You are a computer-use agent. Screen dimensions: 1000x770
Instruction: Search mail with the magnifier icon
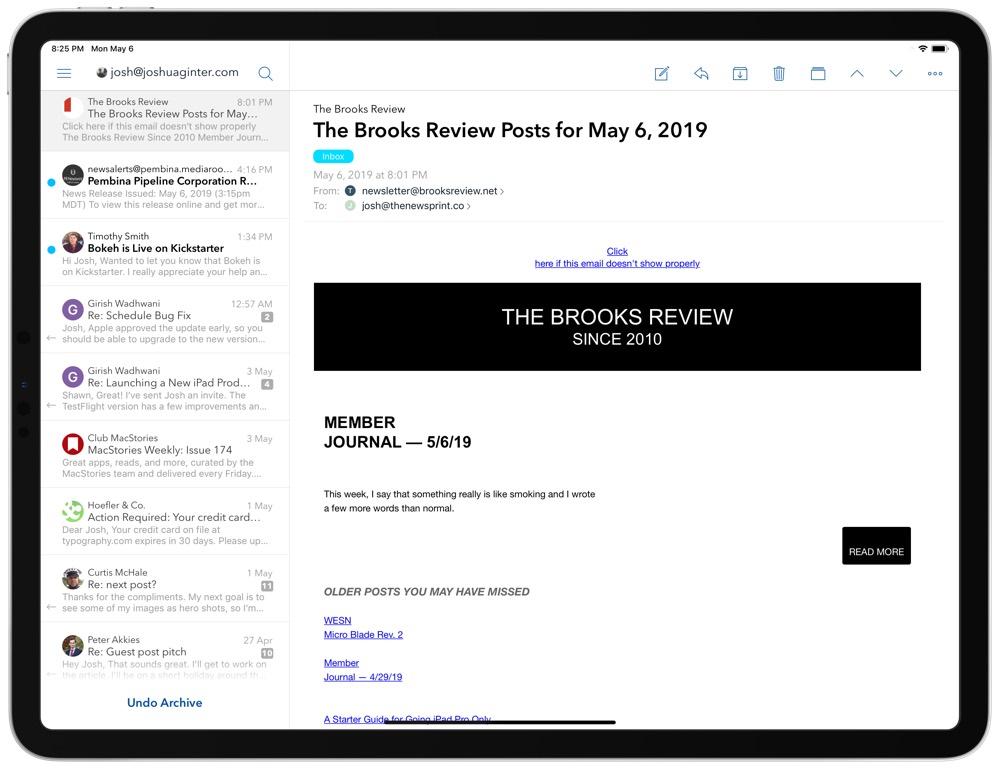tap(265, 74)
